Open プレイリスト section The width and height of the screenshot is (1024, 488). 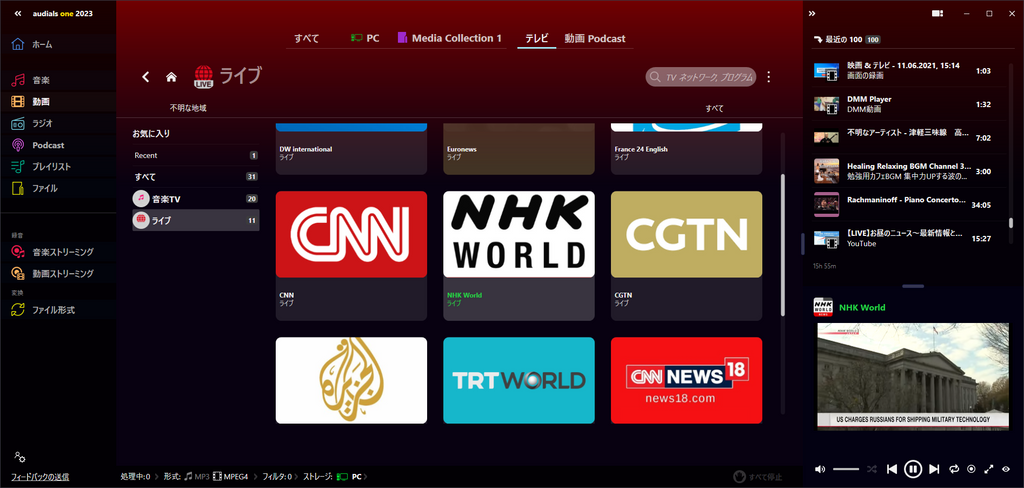tap(39, 167)
